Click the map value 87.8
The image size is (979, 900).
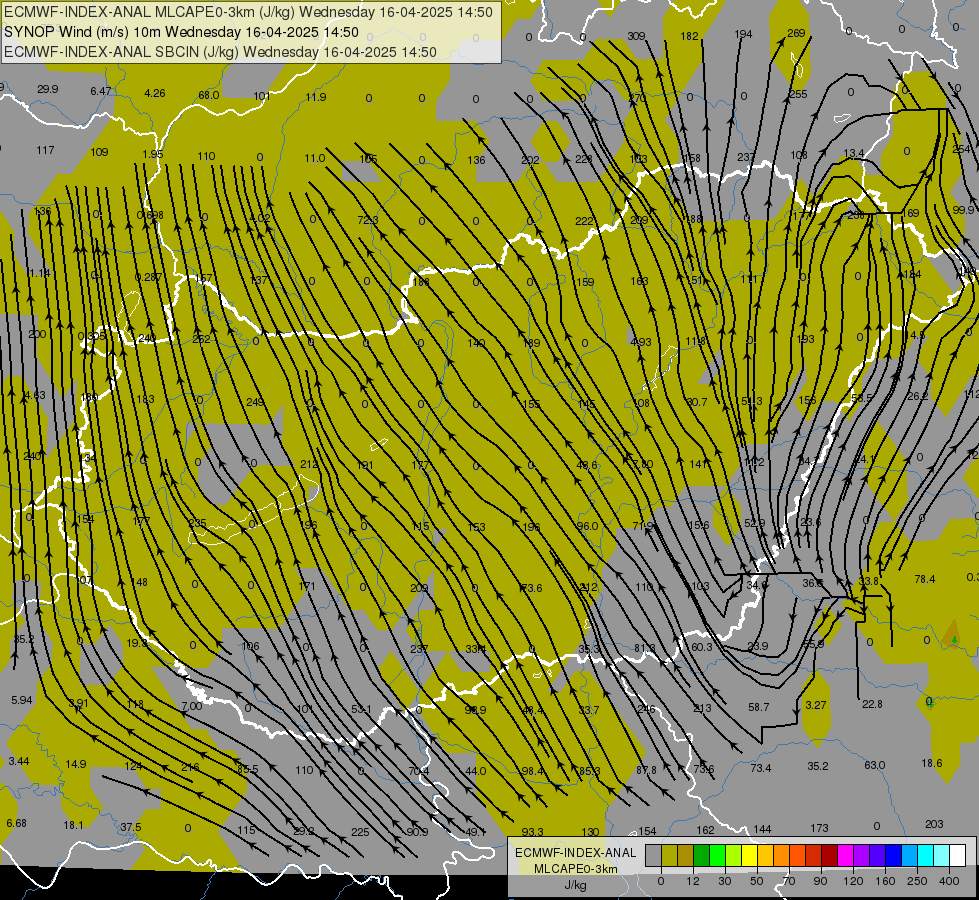(646, 770)
